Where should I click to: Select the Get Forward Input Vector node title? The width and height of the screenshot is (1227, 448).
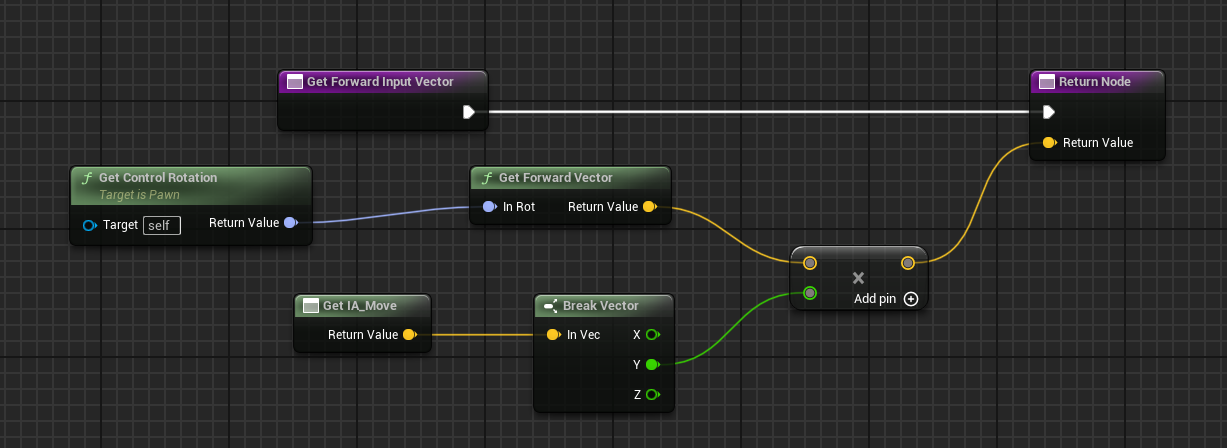tap(380, 82)
